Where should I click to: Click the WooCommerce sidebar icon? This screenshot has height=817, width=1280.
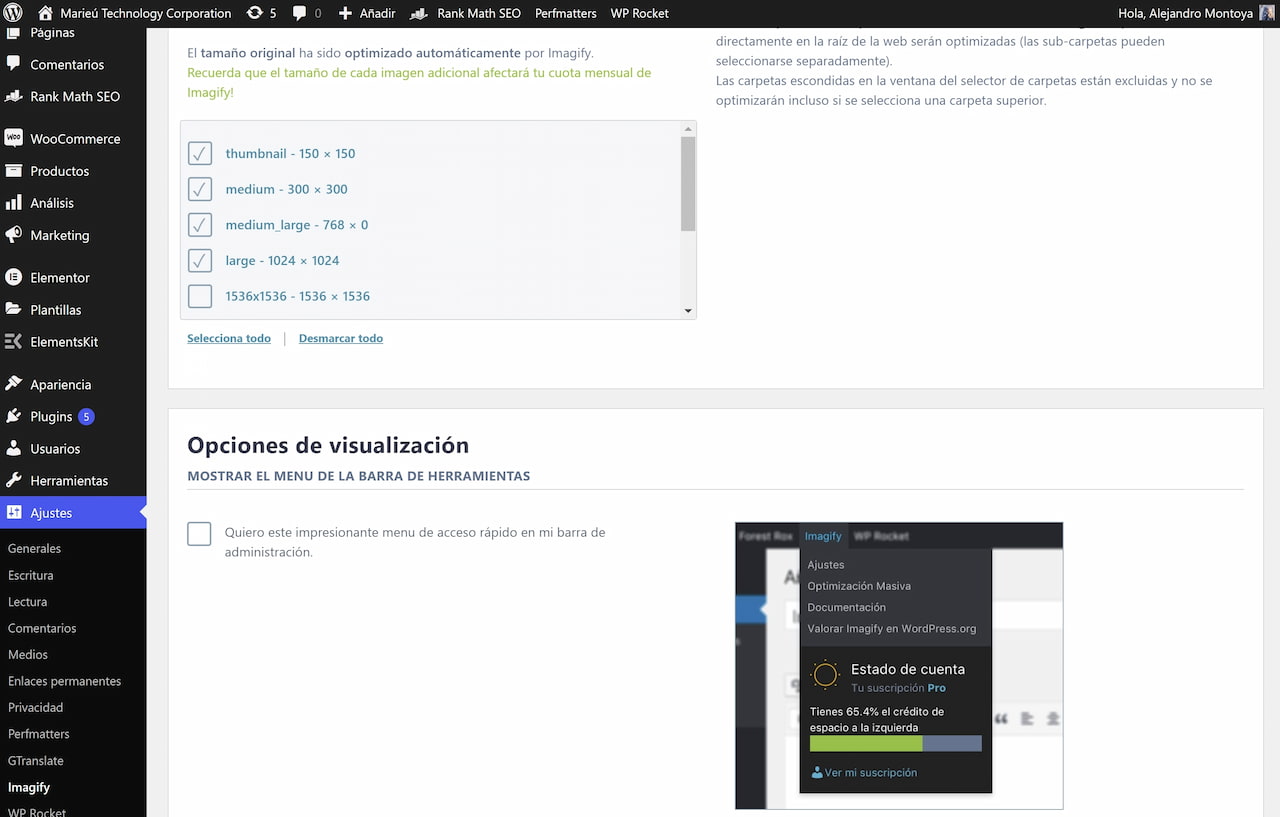pyautogui.click(x=13, y=138)
